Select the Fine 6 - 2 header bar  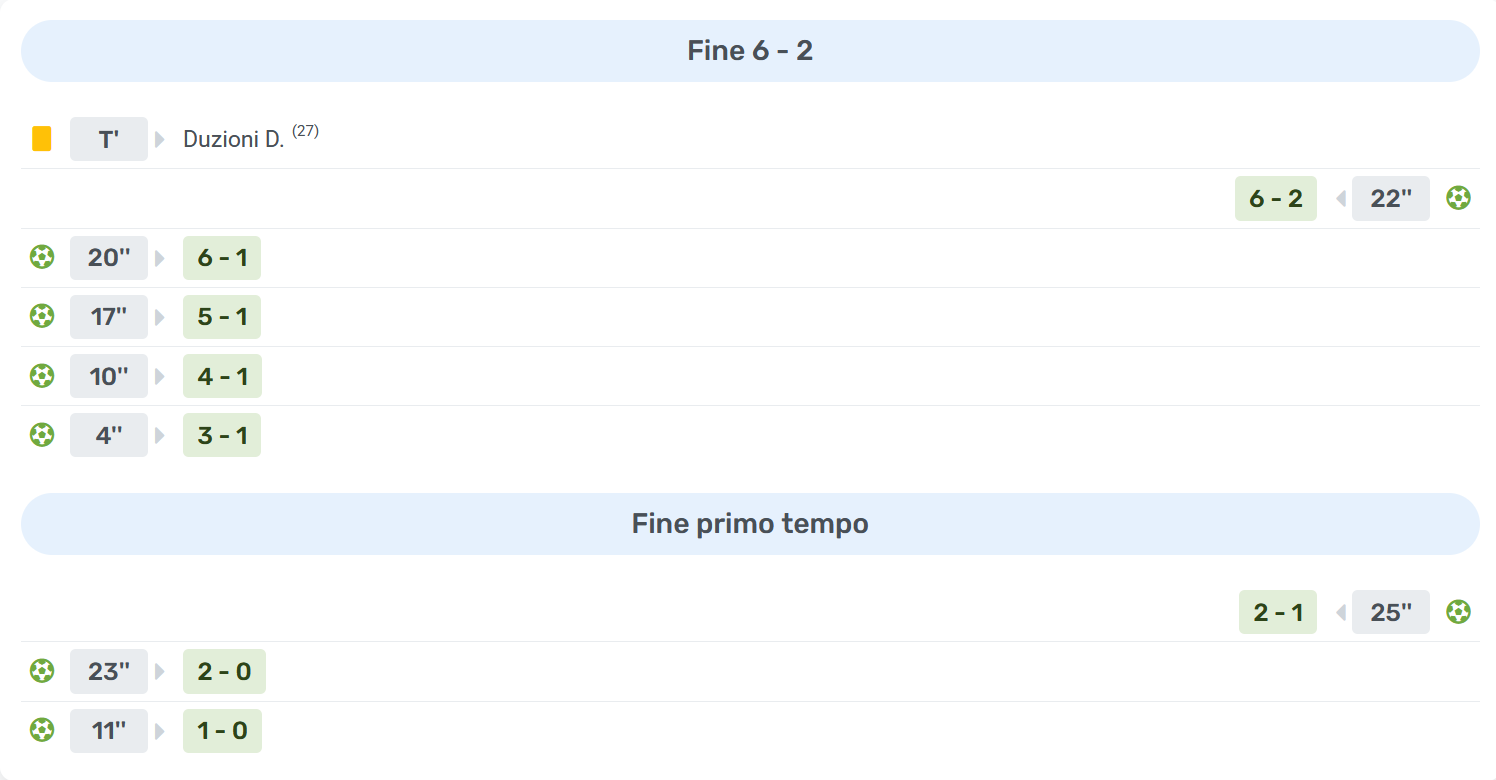pyautogui.click(x=750, y=51)
